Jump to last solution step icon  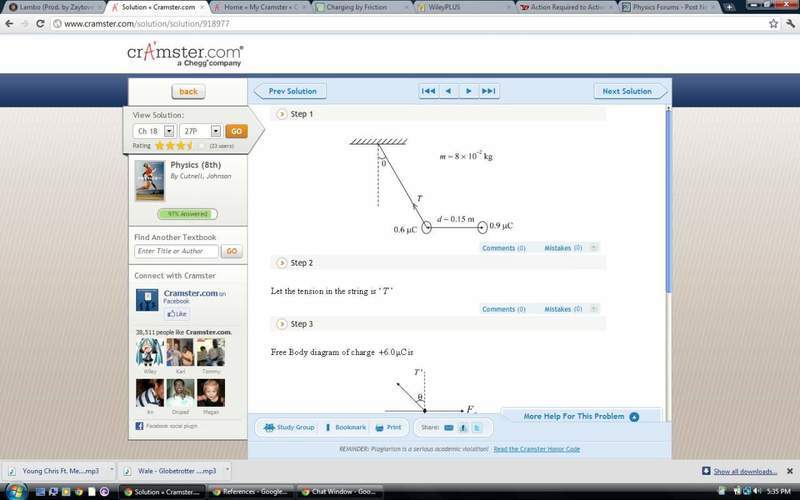click(488, 91)
